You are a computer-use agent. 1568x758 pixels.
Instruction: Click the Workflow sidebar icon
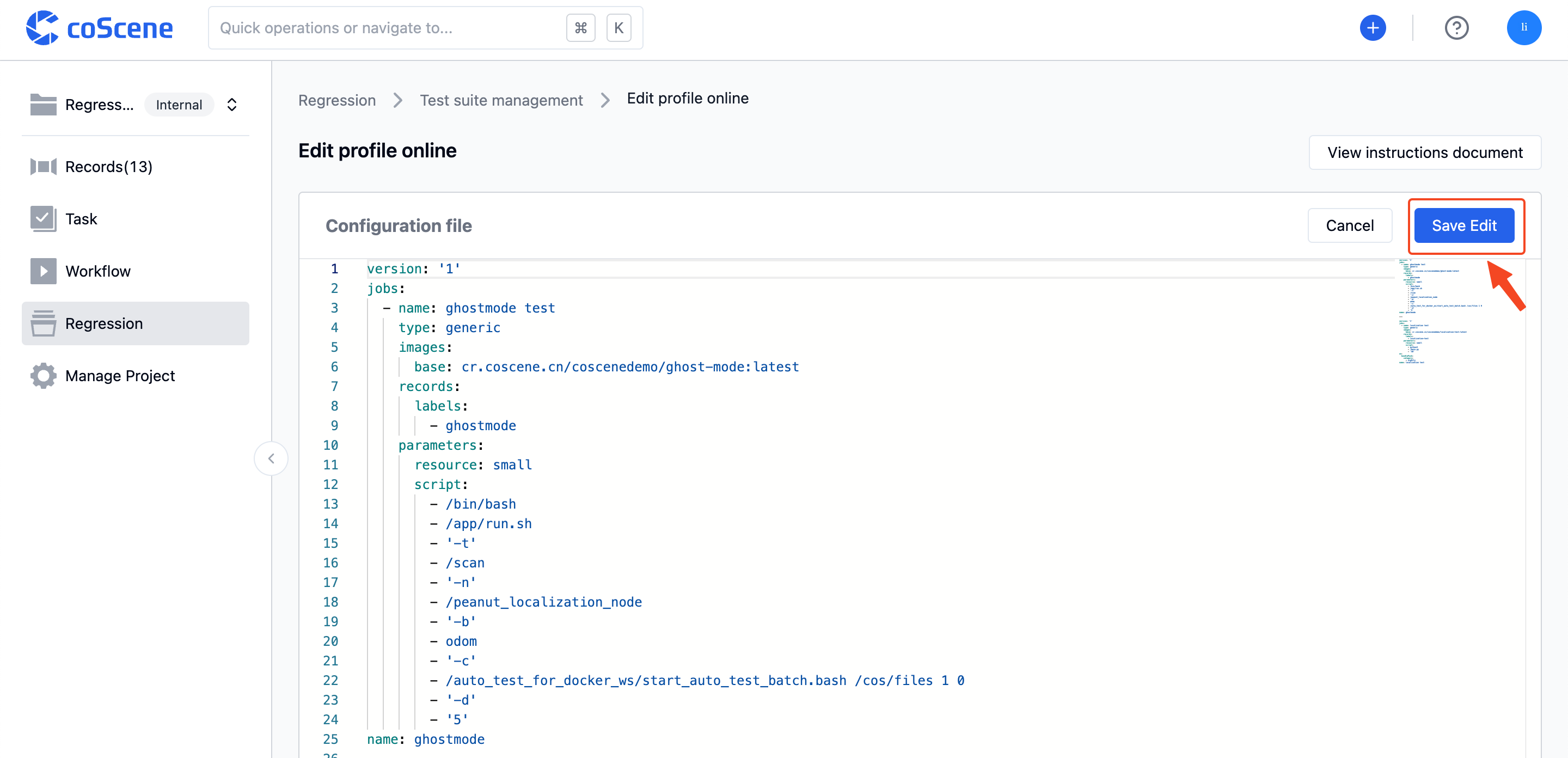(x=42, y=270)
